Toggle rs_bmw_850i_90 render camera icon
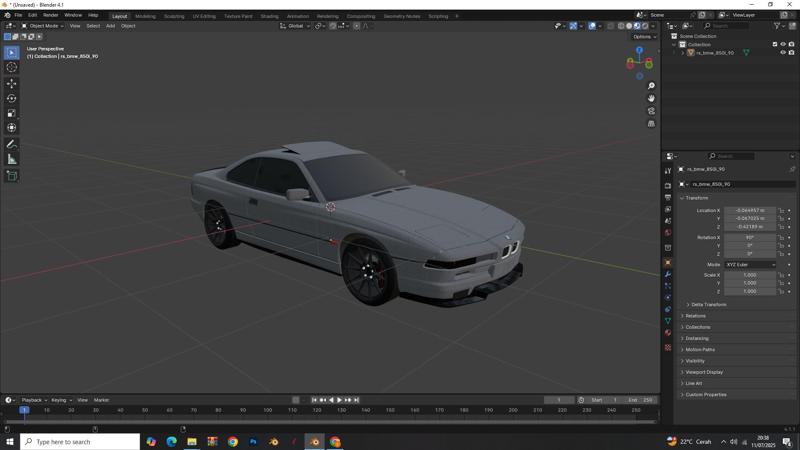This screenshot has width=800, height=450. (791, 53)
